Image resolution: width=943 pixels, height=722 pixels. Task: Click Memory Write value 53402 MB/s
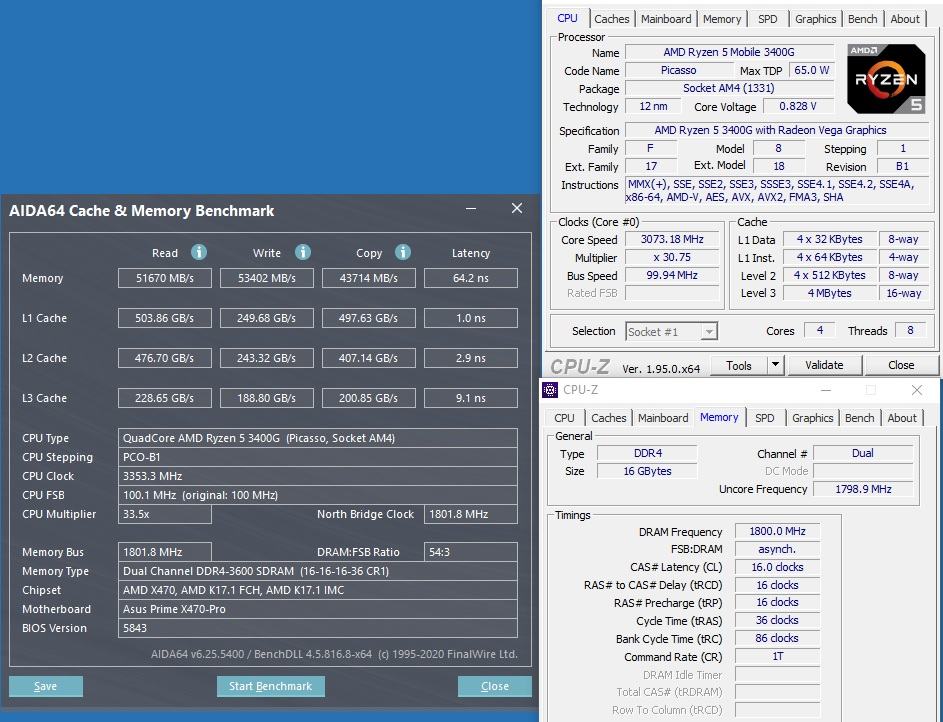pos(266,278)
